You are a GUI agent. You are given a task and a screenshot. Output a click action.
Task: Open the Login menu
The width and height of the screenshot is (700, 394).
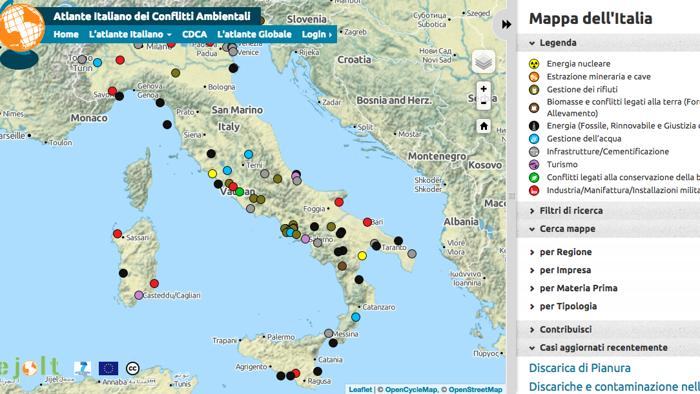click(317, 34)
